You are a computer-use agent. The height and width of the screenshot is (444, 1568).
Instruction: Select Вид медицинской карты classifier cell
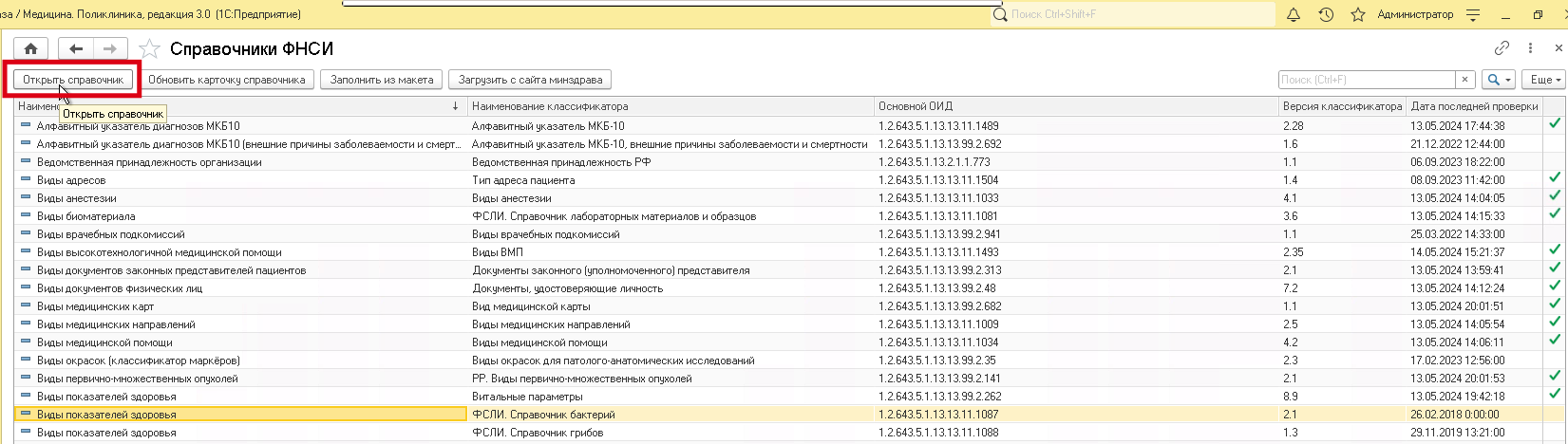(671, 305)
